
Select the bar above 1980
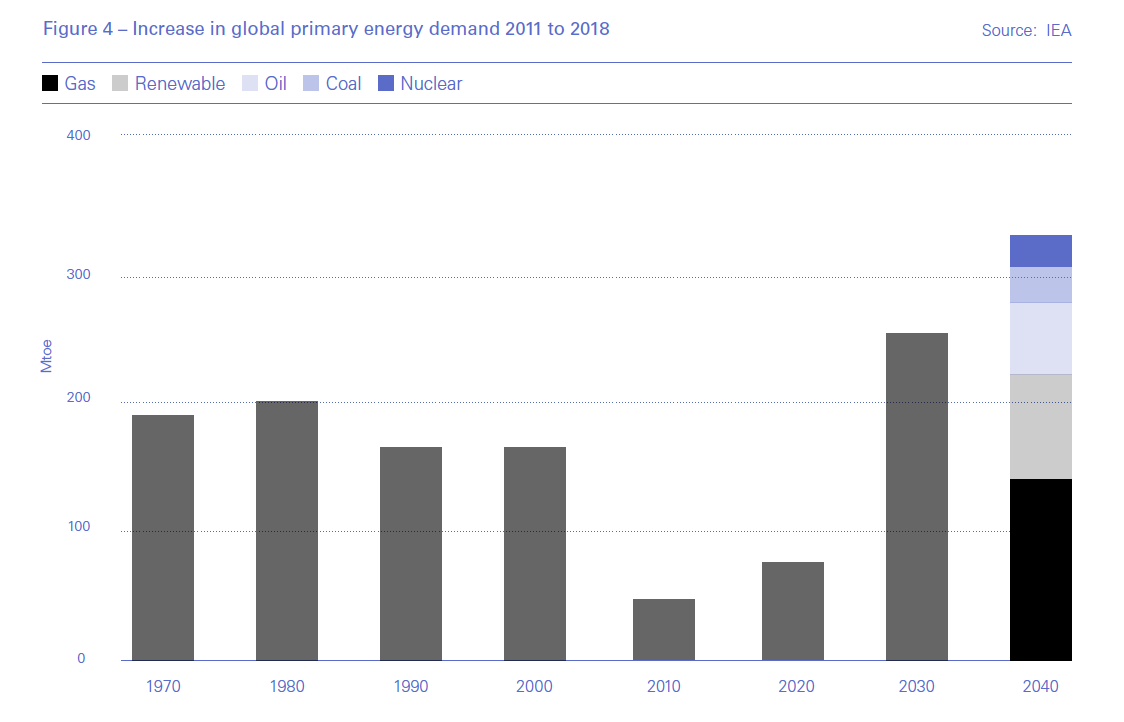tap(287, 530)
